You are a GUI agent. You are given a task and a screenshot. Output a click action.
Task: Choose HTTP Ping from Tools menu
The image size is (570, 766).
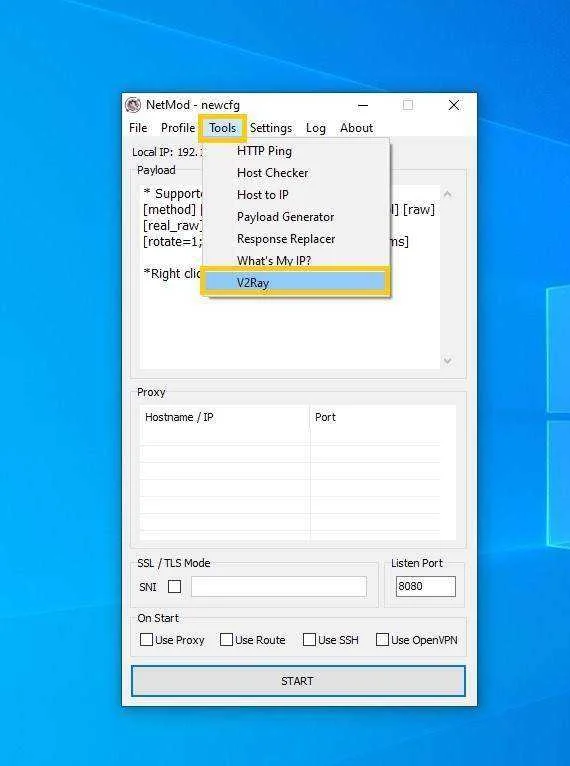coord(296,151)
